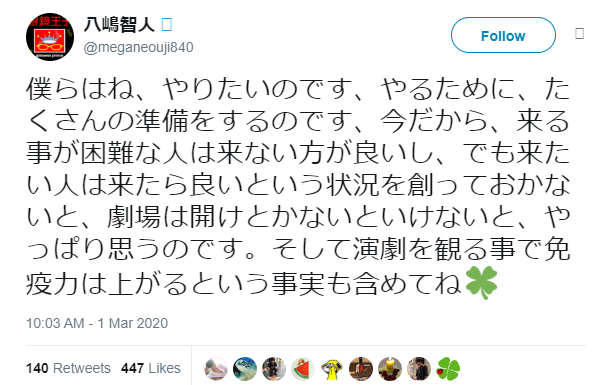Image resolution: width=595 pixels, height=385 pixels.
Task: Open the 八嶋智人 display name link
Action: point(119,25)
